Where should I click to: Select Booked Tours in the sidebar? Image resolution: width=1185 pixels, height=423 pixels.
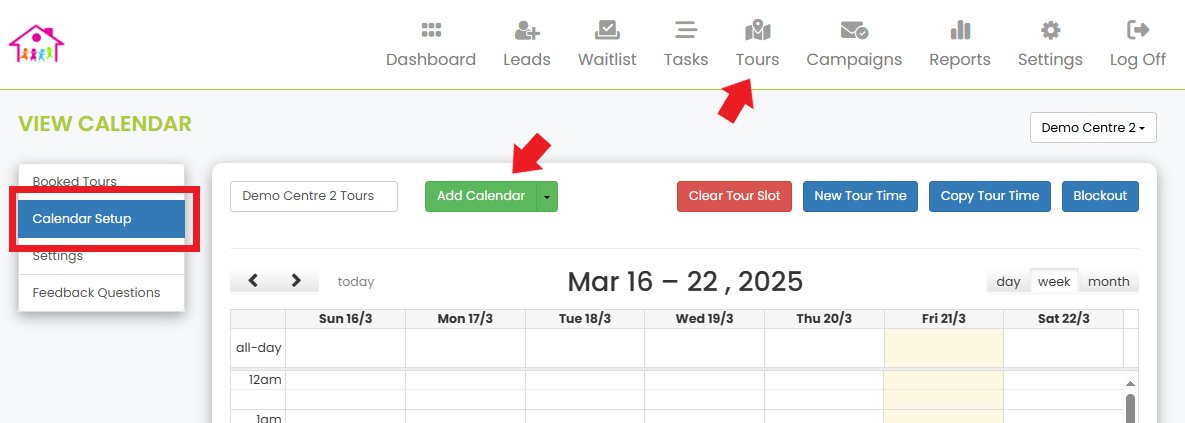tap(74, 181)
